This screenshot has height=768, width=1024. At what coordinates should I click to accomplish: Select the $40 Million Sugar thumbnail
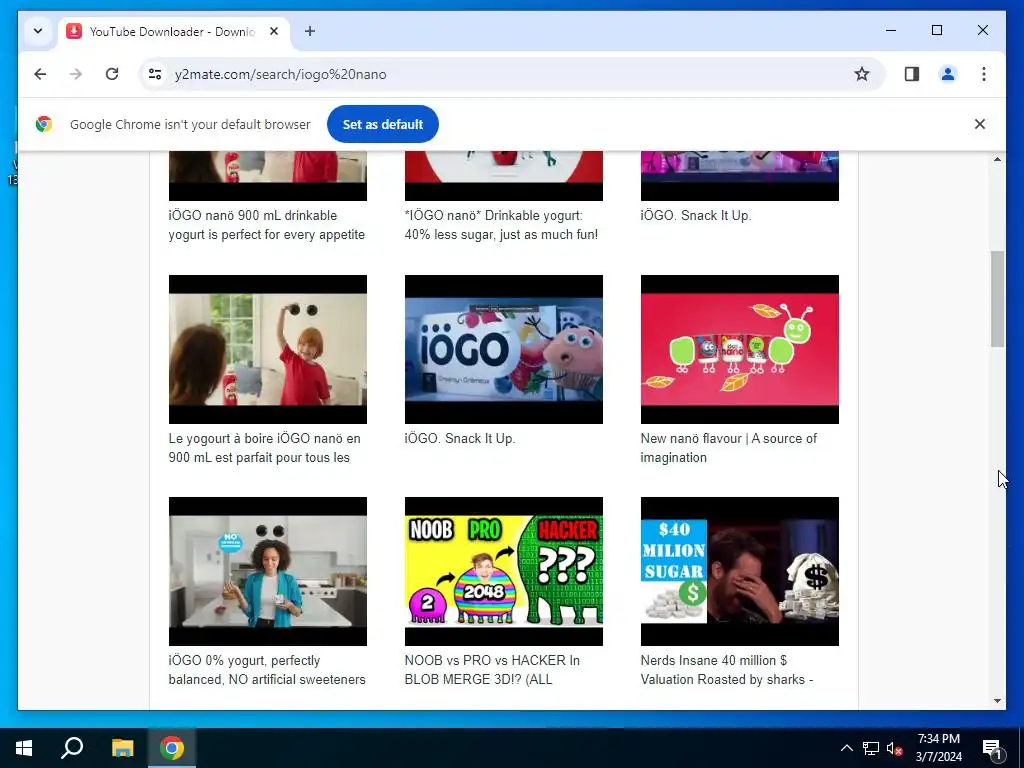pyautogui.click(x=739, y=571)
